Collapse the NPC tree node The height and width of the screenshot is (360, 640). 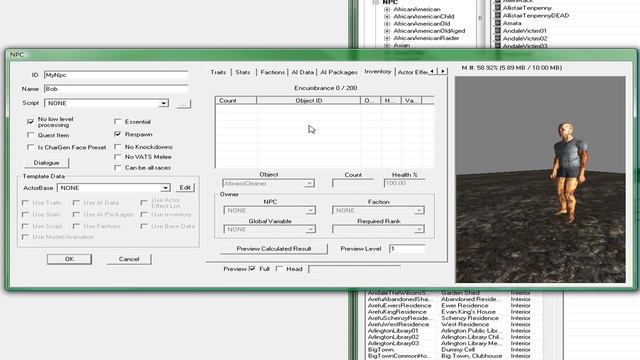[376, 2]
